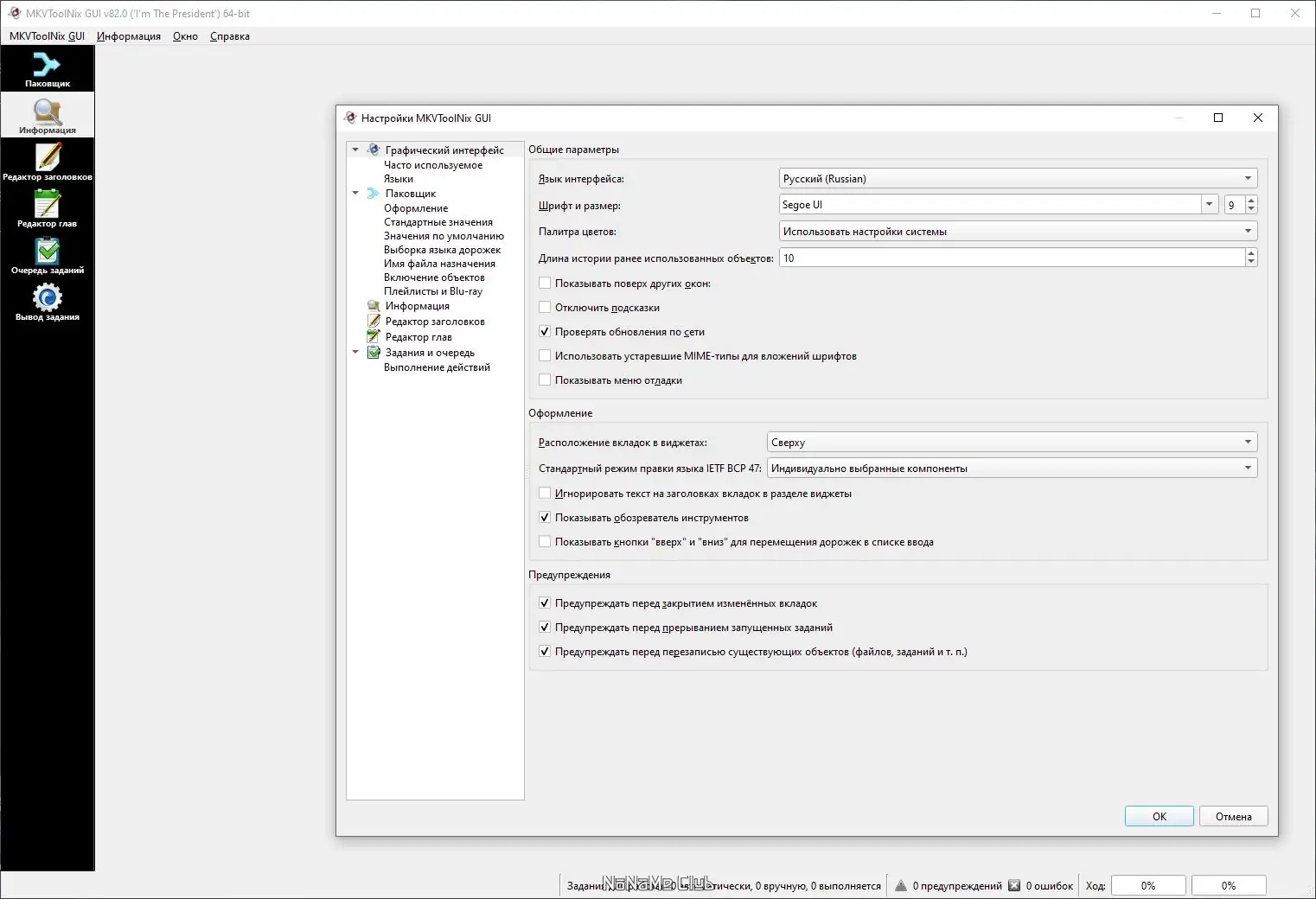
Task: Click the first progress bar showing 0%
Action: pyautogui.click(x=1147, y=885)
